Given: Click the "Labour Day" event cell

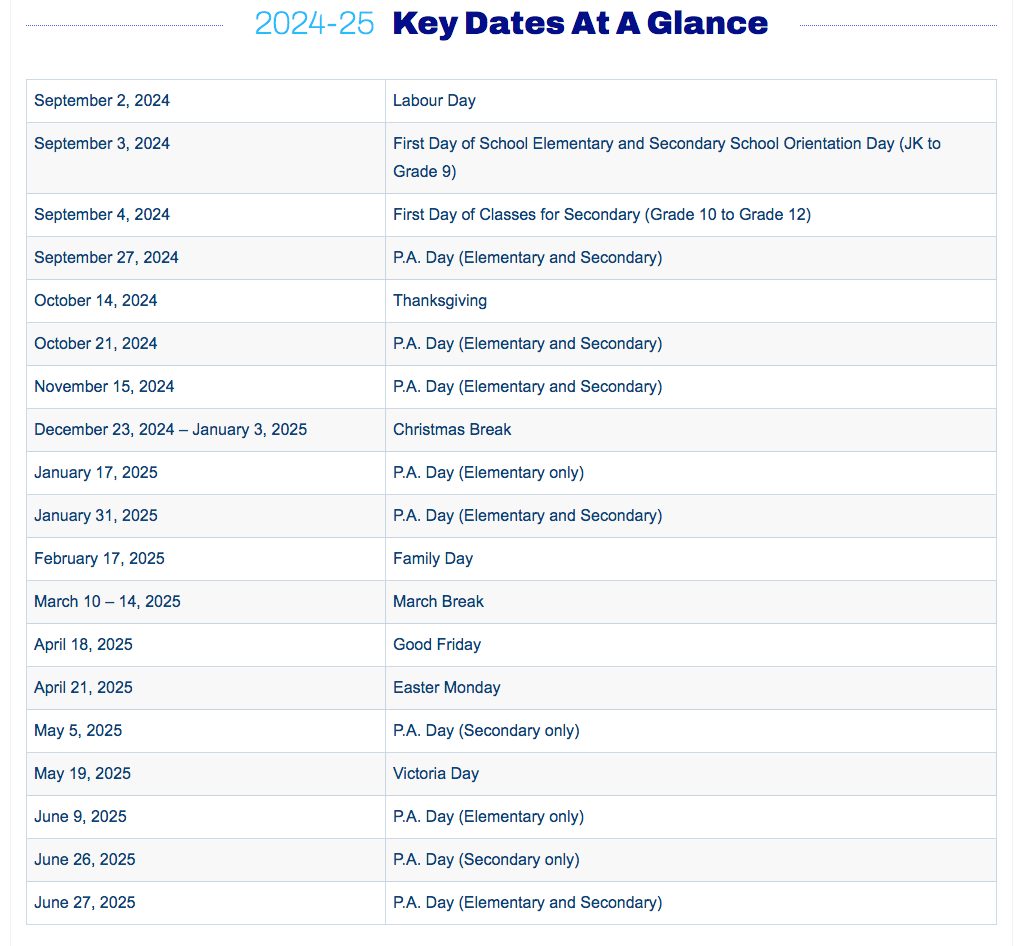Looking at the screenshot, I should pyautogui.click(x=434, y=101).
